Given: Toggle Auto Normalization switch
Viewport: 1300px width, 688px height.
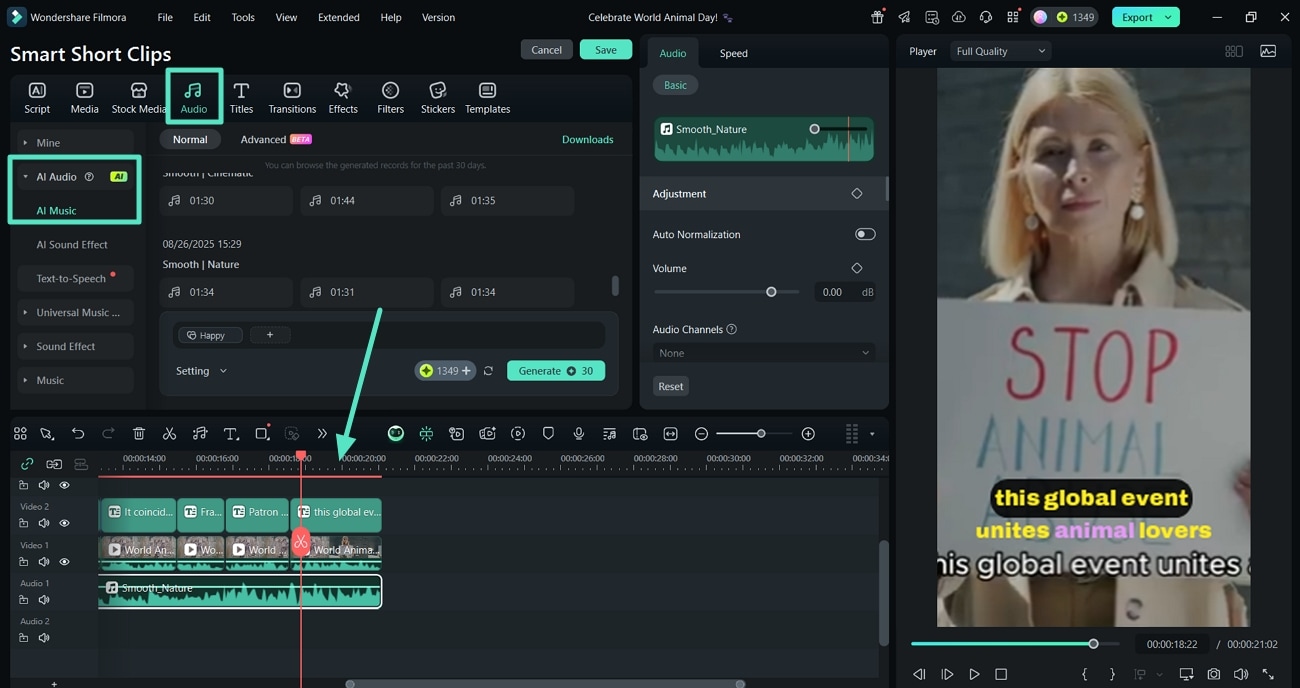Looking at the screenshot, I should [x=865, y=234].
